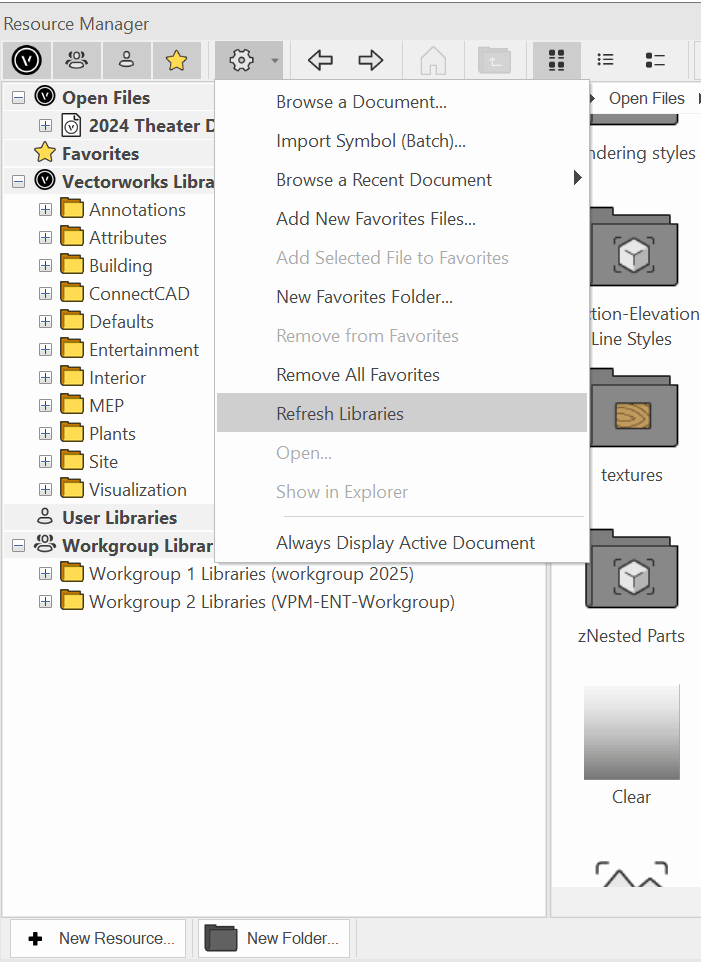Expand the Building folder

45,265
